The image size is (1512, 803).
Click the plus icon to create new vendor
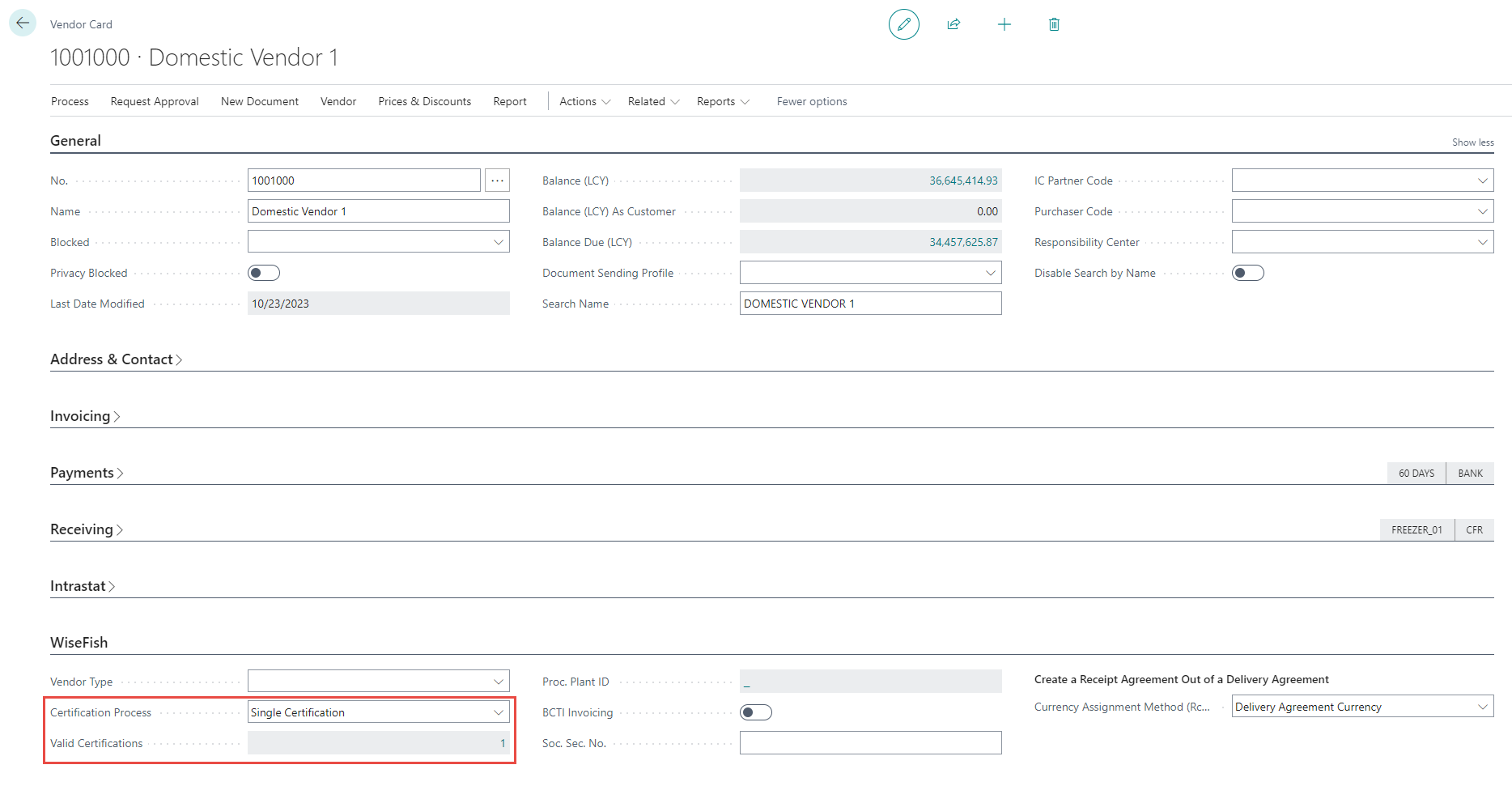[x=1004, y=24]
